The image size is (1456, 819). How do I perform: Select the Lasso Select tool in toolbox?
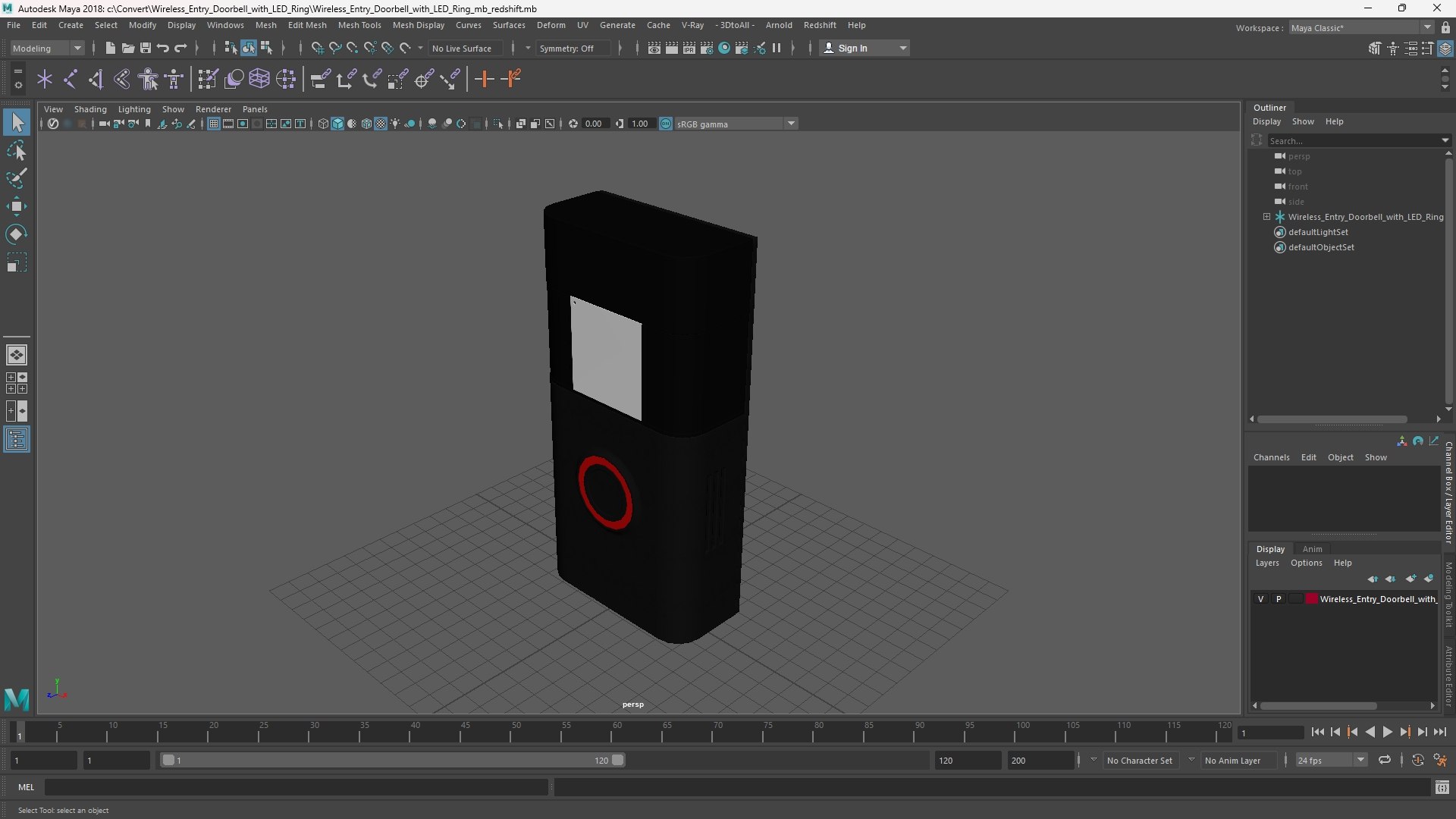(17, 151)
